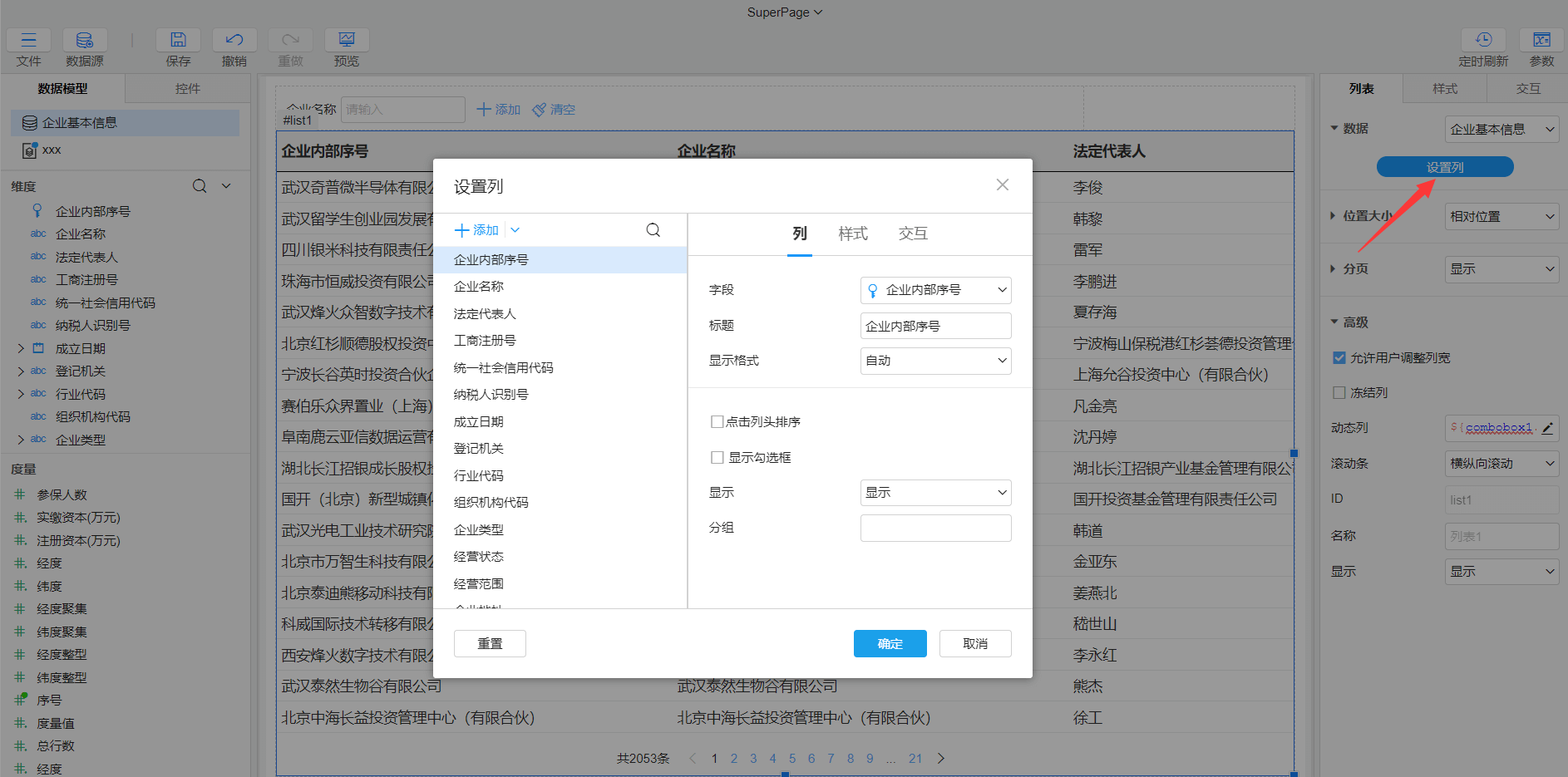
Task: Switch to the 控件 panel tab
Action: pos(188,88)
